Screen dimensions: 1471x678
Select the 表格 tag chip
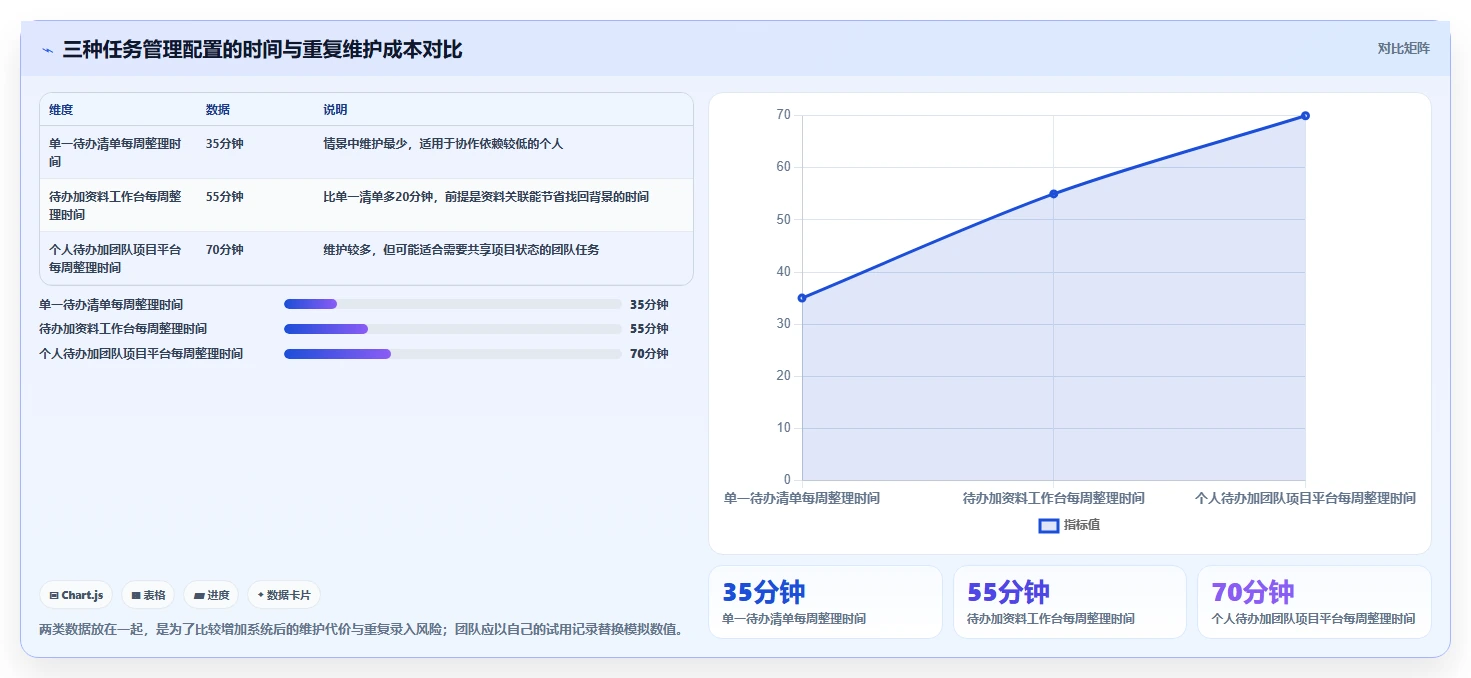148,595
